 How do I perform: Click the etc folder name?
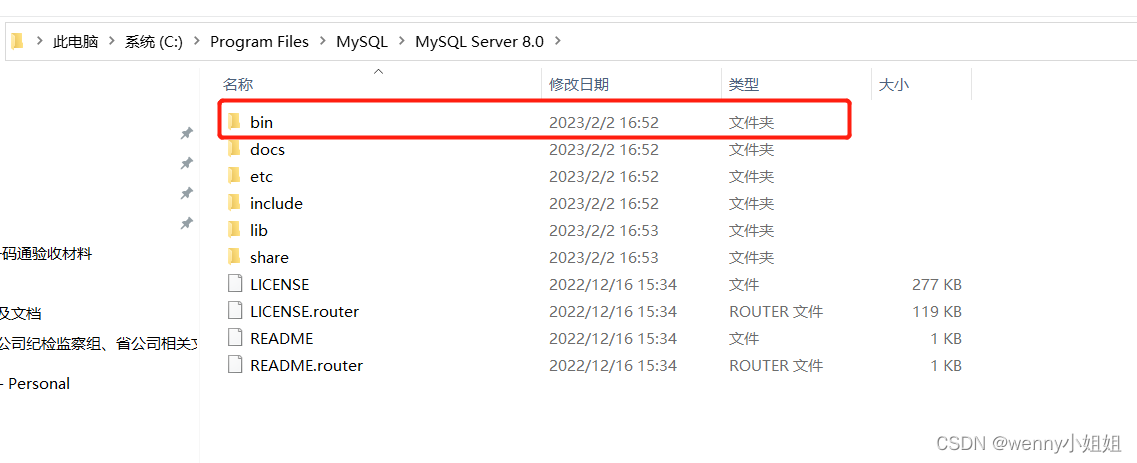click(261, 177)
